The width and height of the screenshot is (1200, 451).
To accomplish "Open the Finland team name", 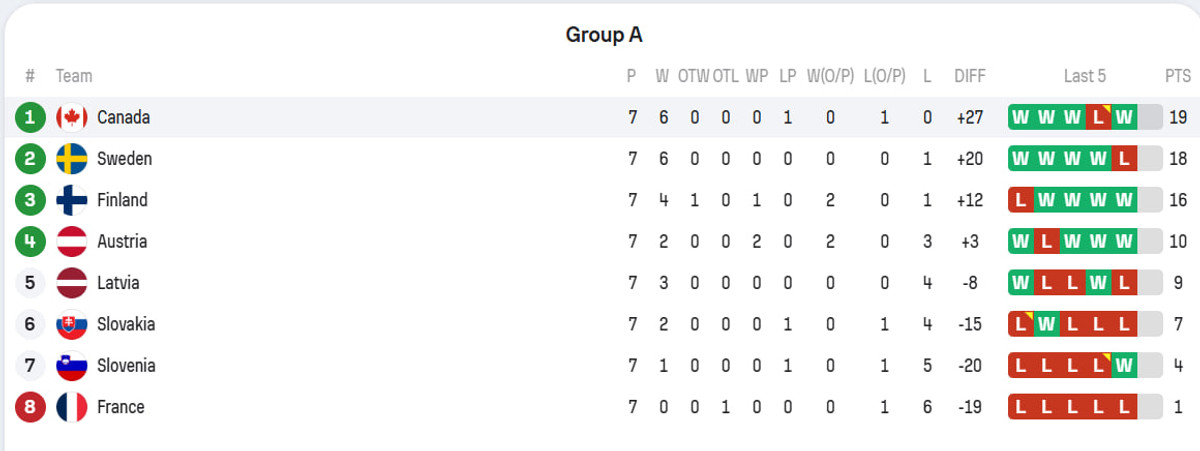I will pyautogui.click(x=122, y=200).
